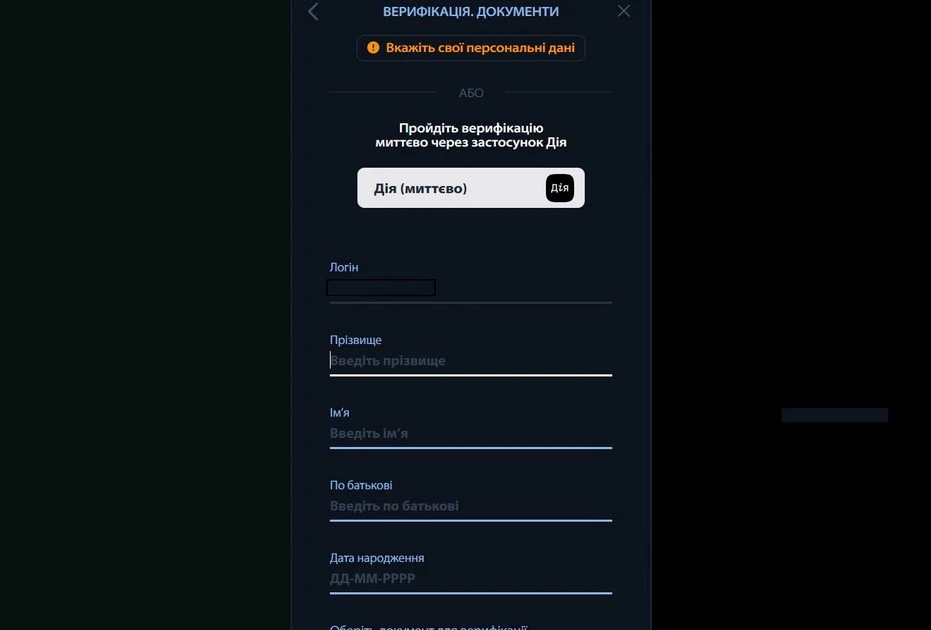Click the "Оберіть документ для верифікації" label
931x630 pixels.
428,627
